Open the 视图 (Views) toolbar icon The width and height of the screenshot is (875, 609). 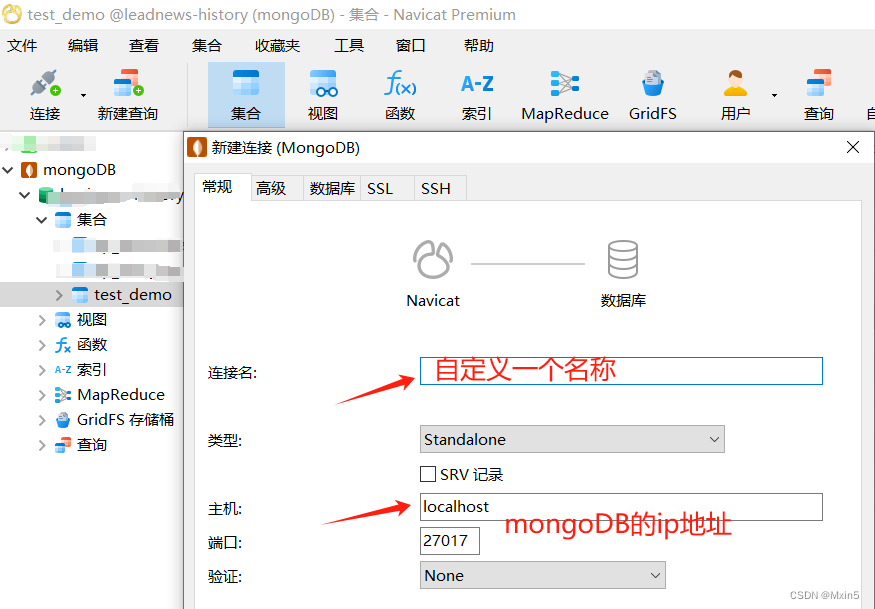pyautogui.click(x=322, y=94)
